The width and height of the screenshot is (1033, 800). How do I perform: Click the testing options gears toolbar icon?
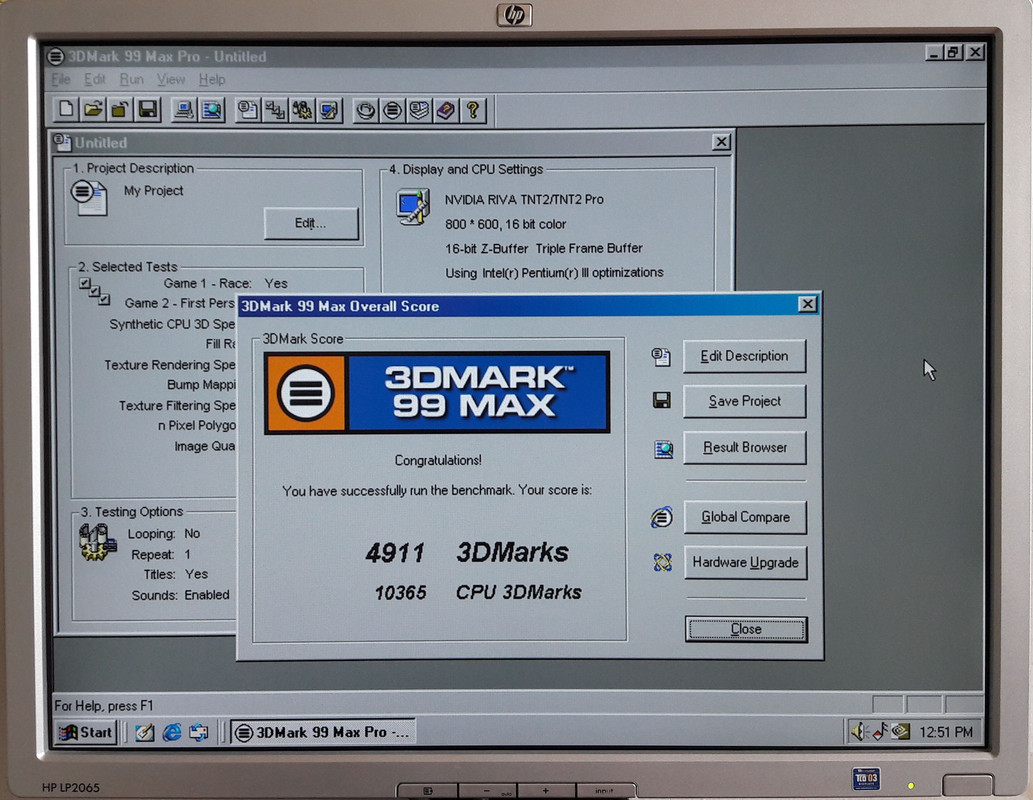click(x=302, y=109)
